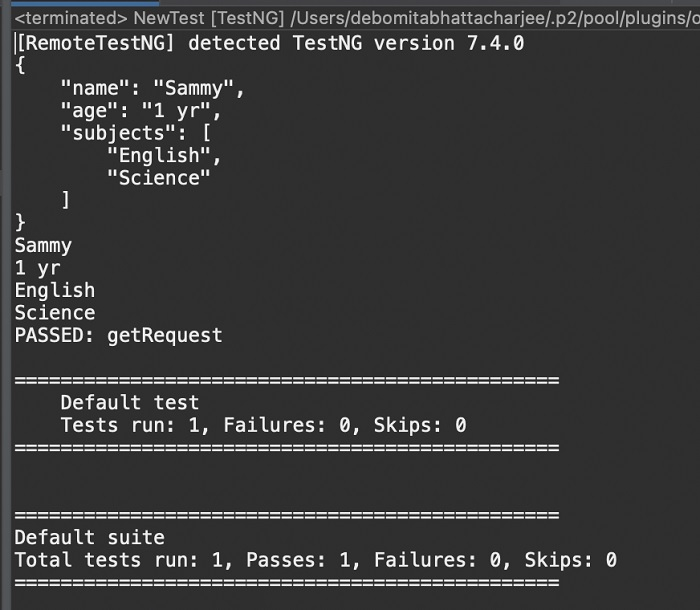
Task: Click the unquoted Science output line
Action: [x=55, y=313]
